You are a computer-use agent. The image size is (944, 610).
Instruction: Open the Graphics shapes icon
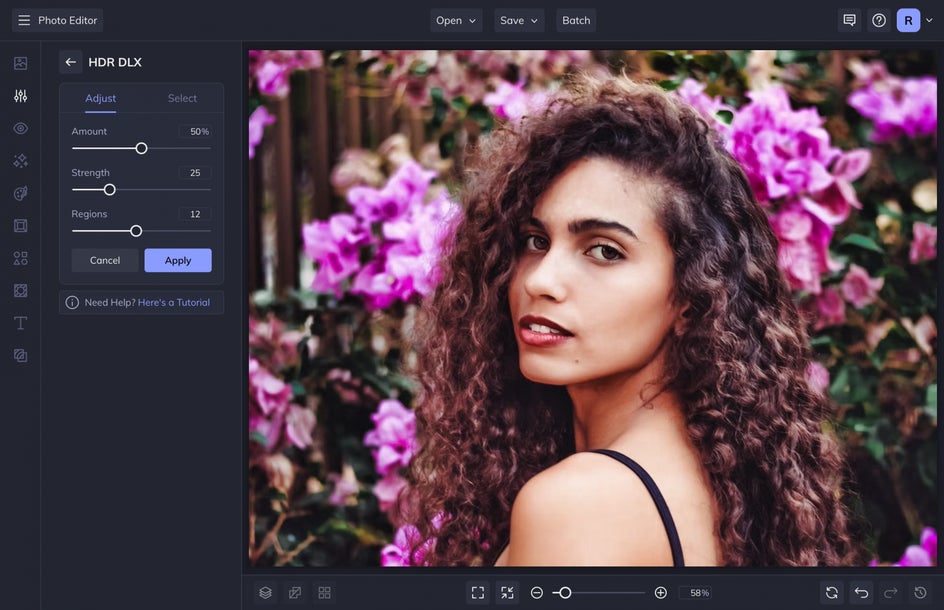click(x=20, y=258)
